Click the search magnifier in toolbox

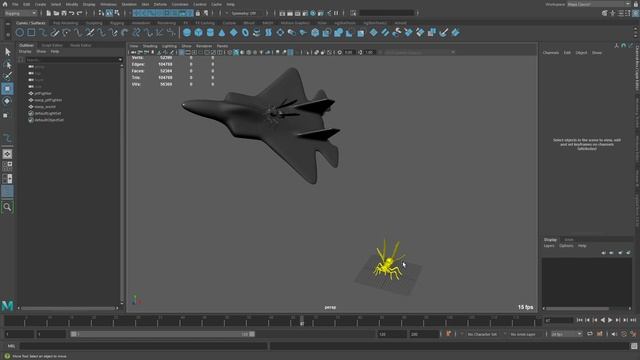(x=7, y=207)
